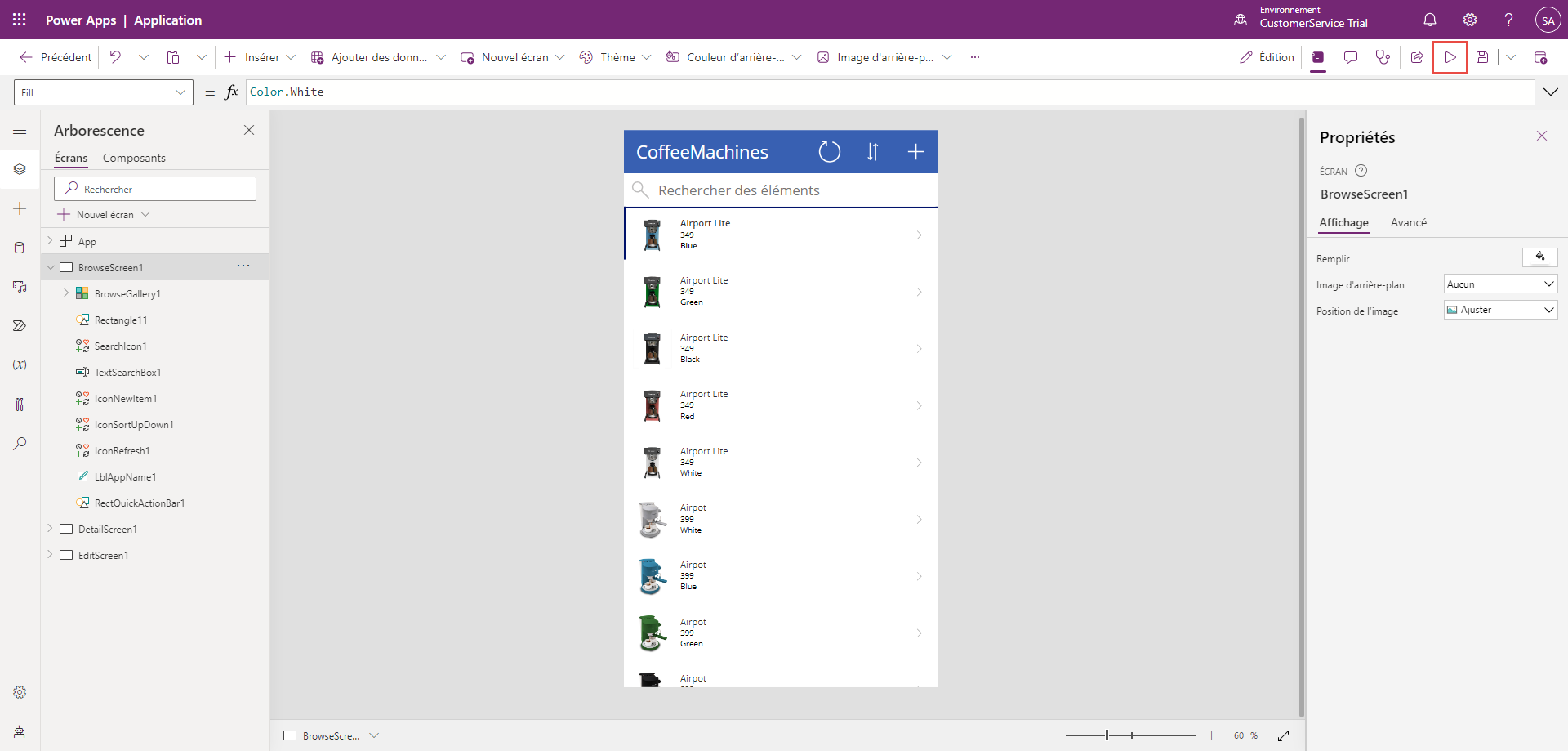Save the app with the disk icon
1568x751 pixels.
click(x=1482, y=57)
